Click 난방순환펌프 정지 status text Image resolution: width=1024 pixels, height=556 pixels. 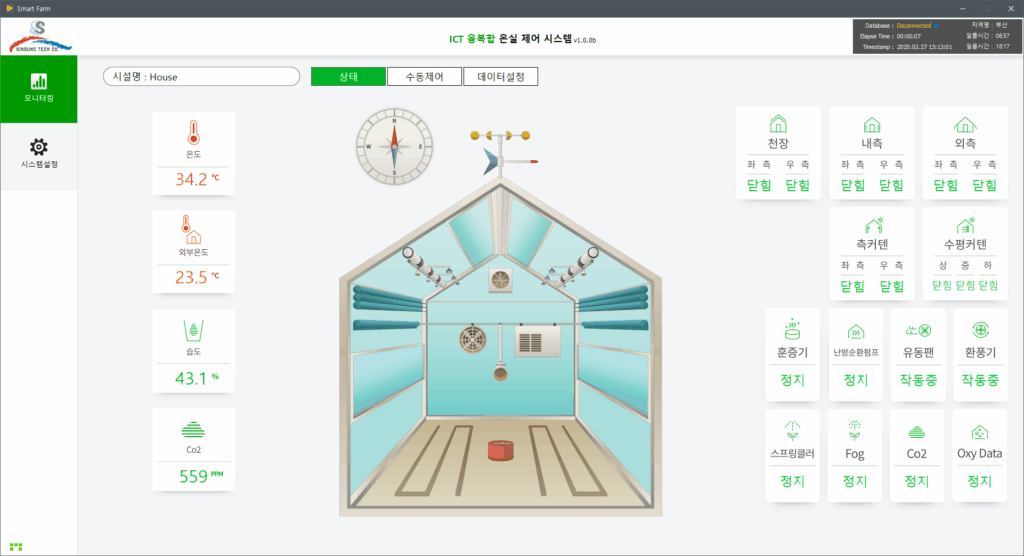pyautogui.click(x=856, y=380)
